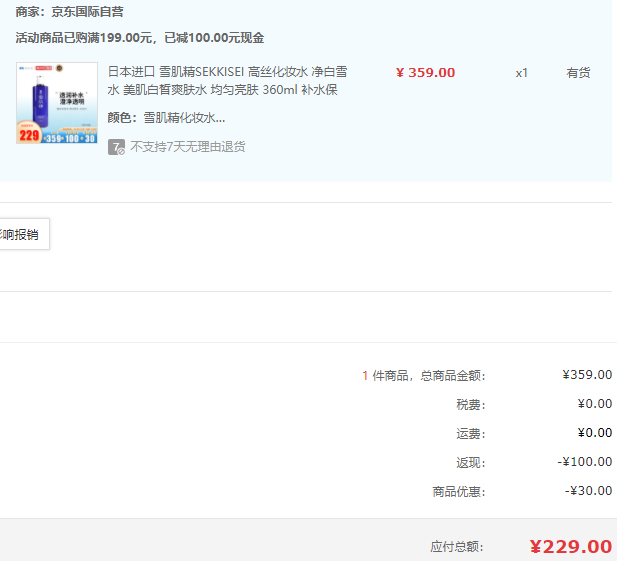Click the no 7-day return icon
Screen dimensions: 617x561
pos(116,147)
